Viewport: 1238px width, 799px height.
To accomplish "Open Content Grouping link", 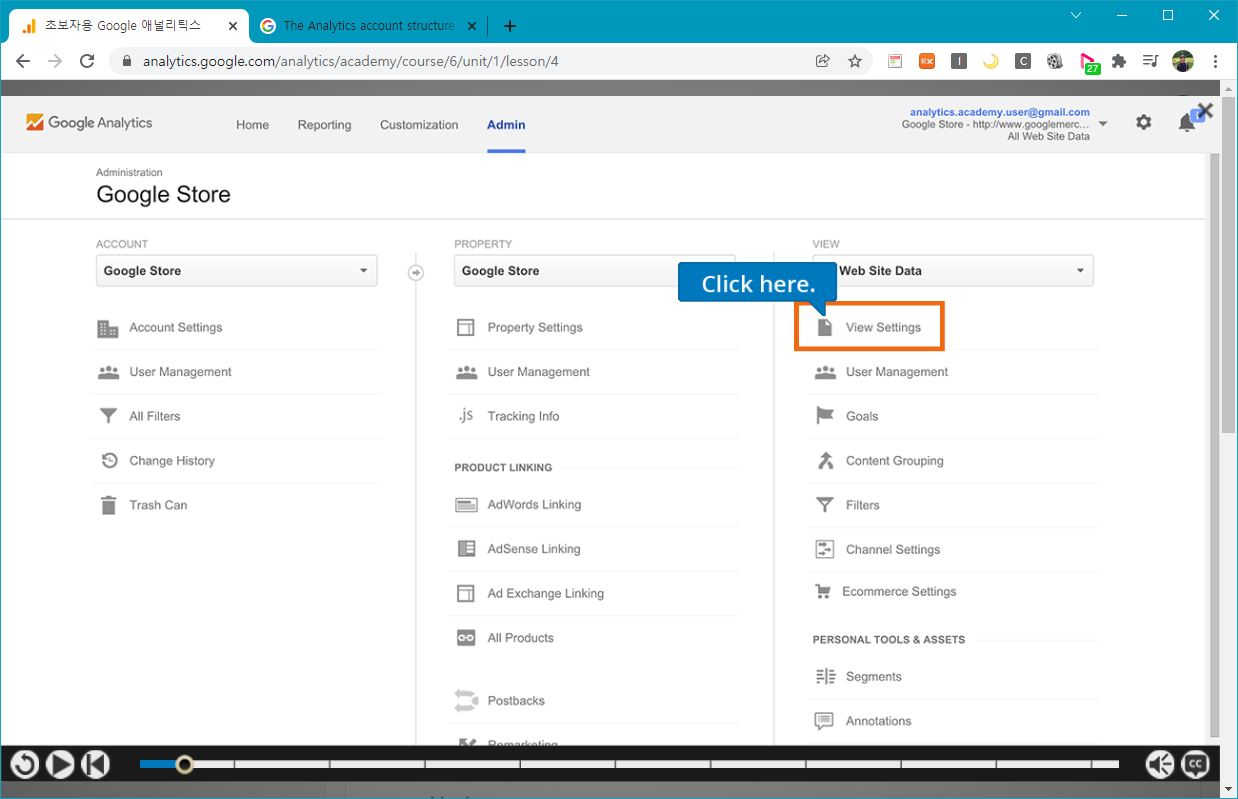I will tap(895, 461).
